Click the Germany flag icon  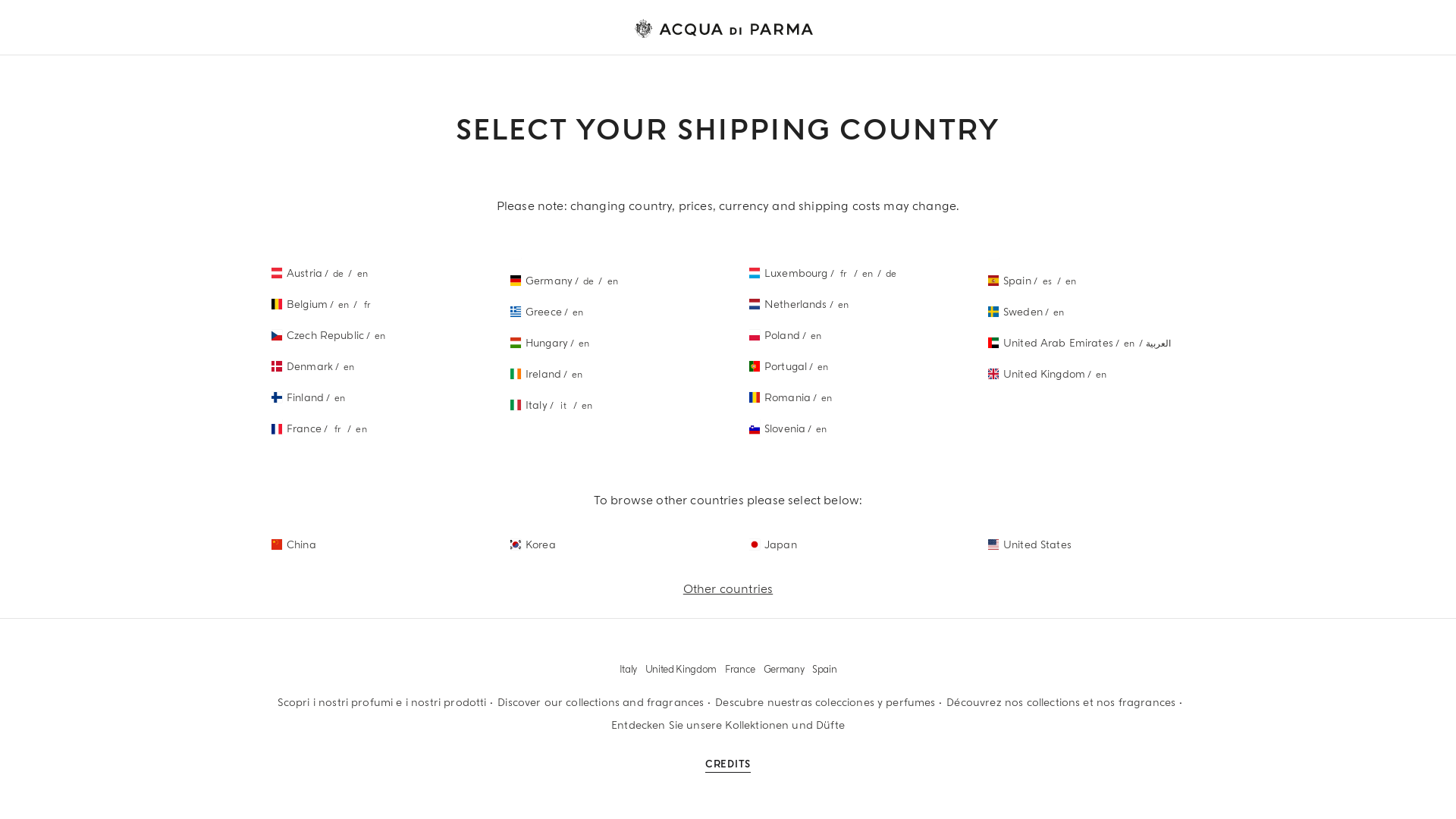(x=516, y=281)
